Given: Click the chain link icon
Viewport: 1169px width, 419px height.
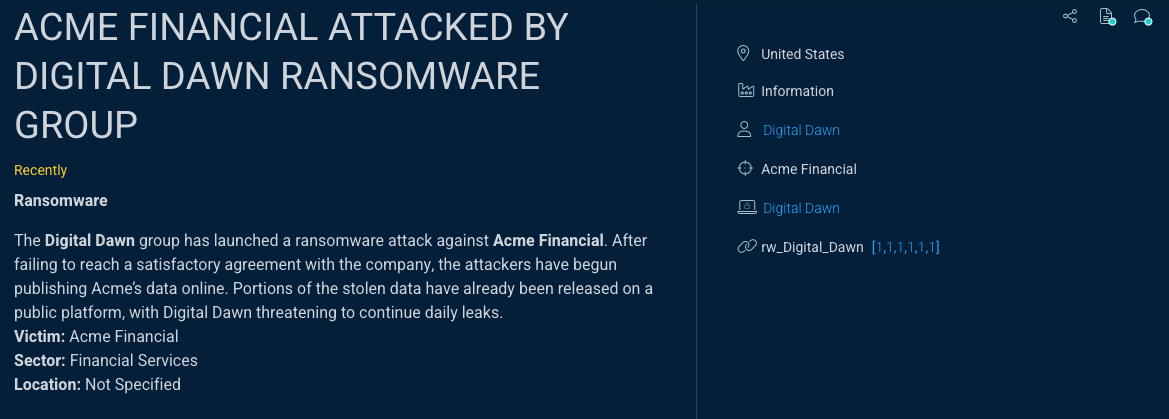Looking at the screenshot, I should click(746, 247).
